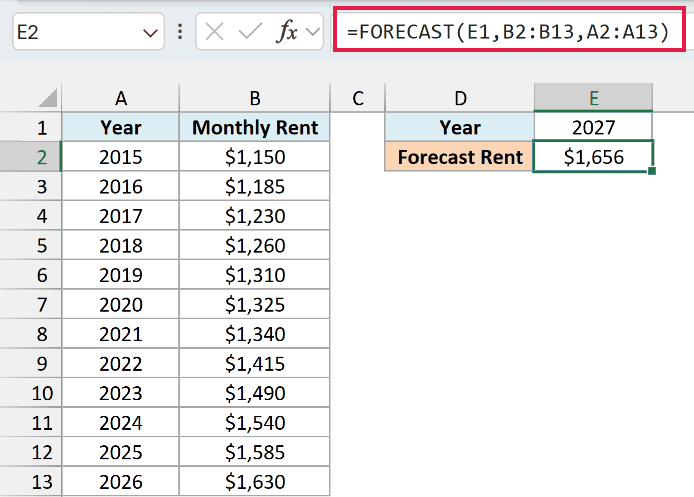Select the cell containing $1,630

point(254,482)
